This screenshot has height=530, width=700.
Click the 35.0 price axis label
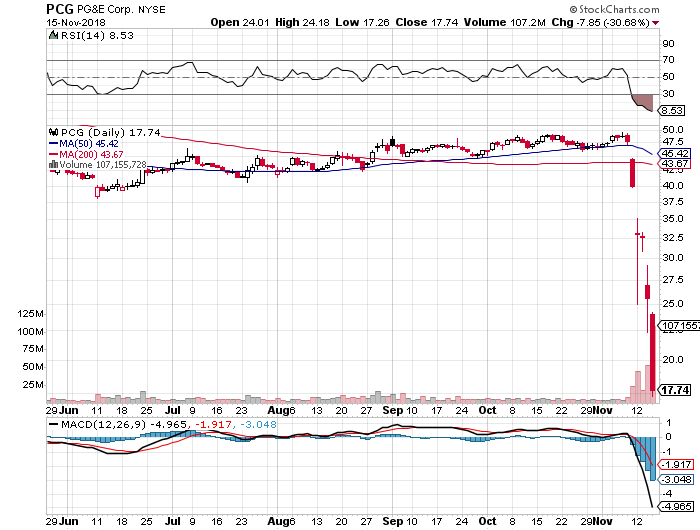pyautogui.click(x=673, y=219)
